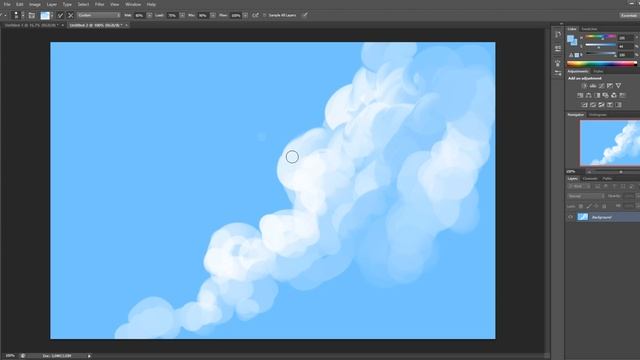Open the Custom blending combination dropdown
Screen dimensions: 640x360
99,15
